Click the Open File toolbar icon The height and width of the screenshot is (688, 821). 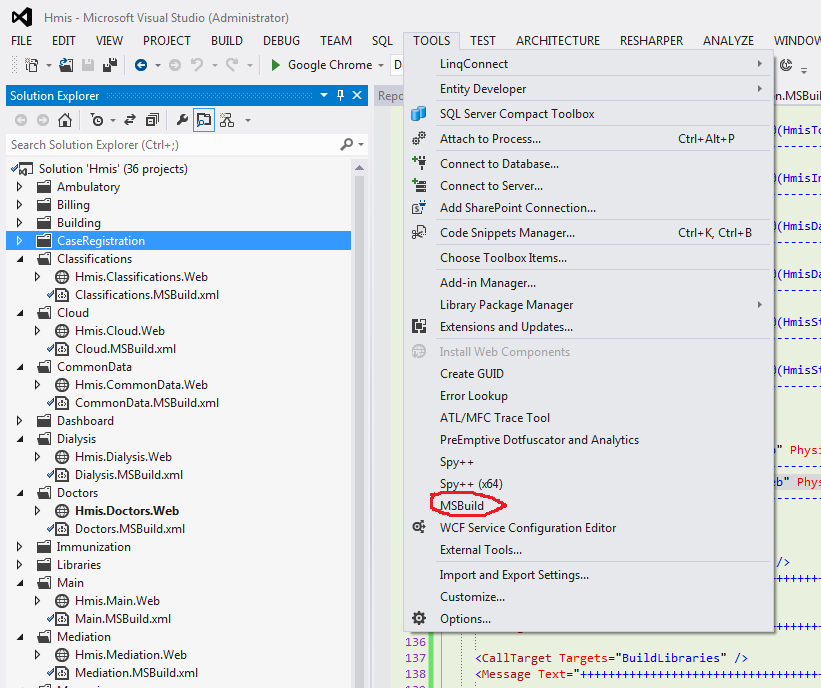[66, 65]
